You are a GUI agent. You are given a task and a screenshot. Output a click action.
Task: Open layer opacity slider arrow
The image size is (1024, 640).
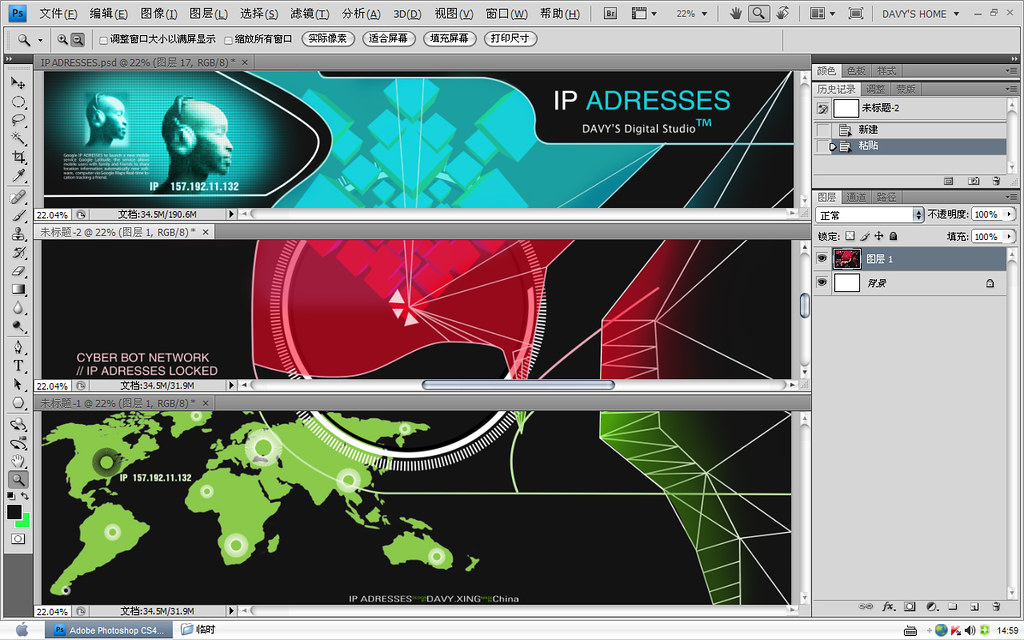pos(1009,214)
